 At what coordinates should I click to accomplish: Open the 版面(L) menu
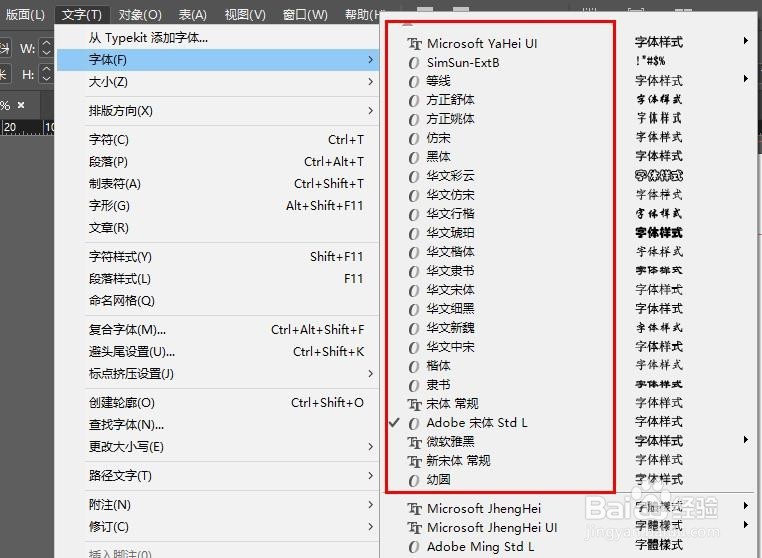(x=25, y=15)
